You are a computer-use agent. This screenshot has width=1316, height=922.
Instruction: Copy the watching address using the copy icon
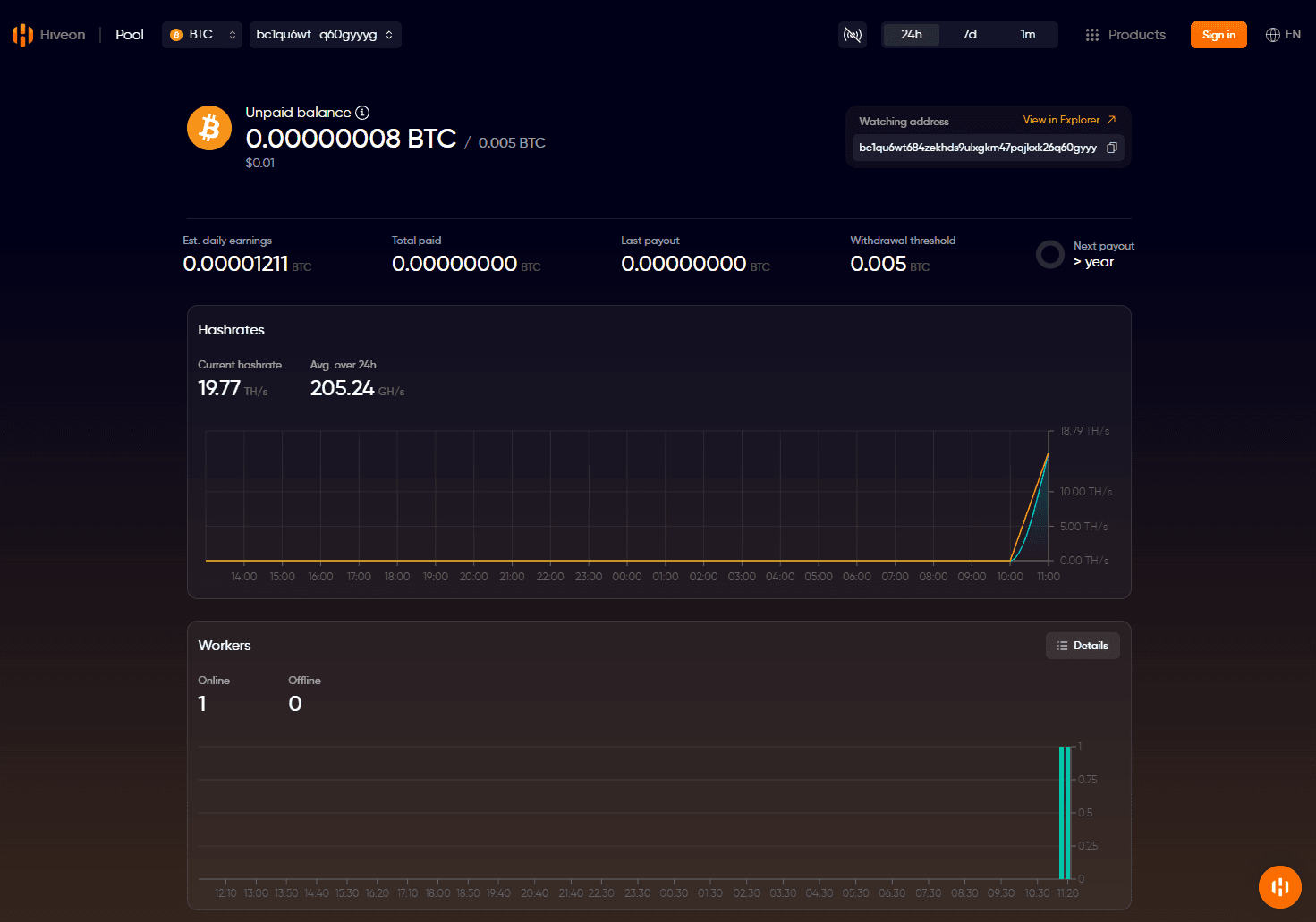[1112, 148]
